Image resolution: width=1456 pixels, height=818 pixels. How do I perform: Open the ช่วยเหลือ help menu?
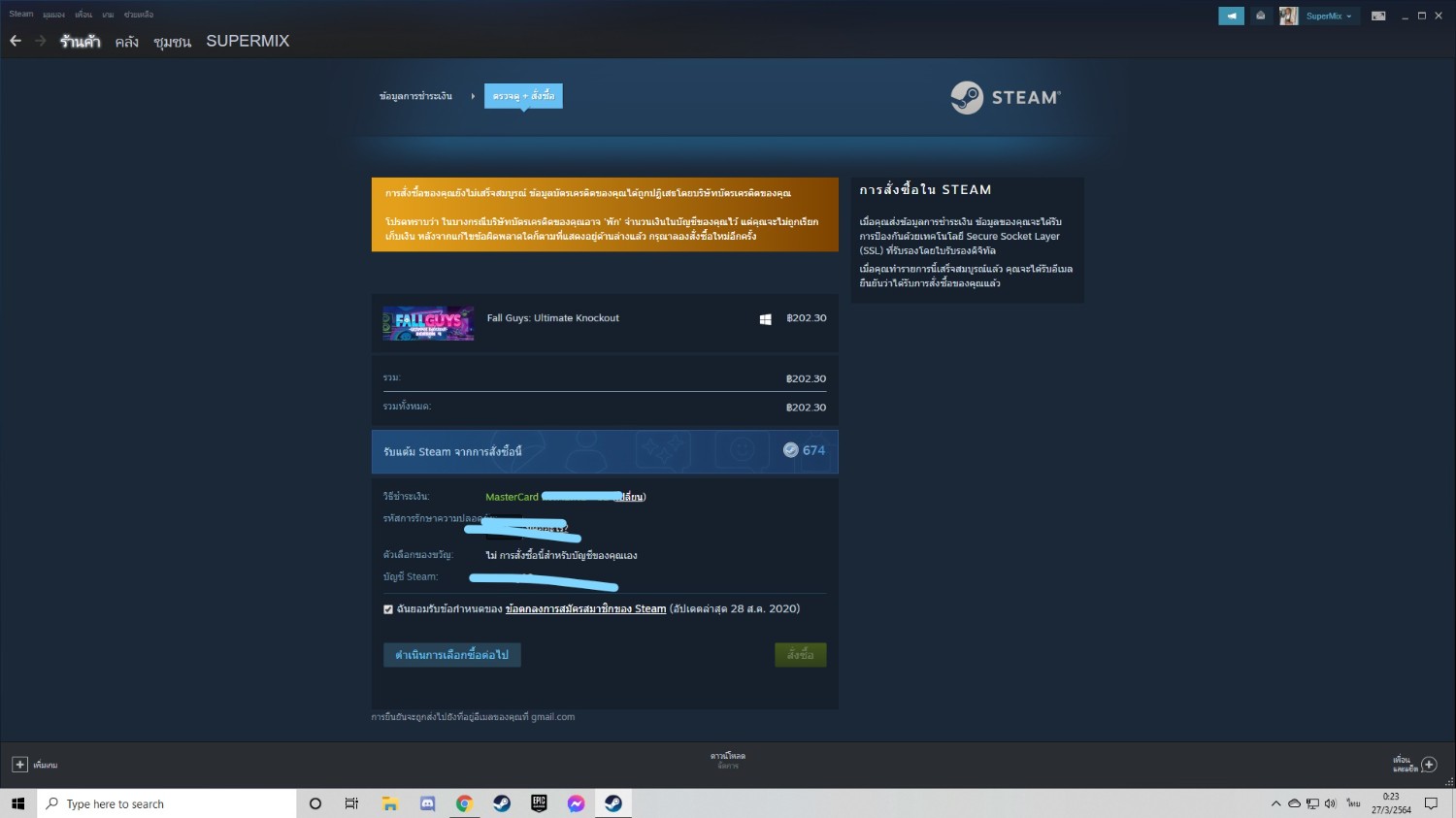click(x=139, y=15)
